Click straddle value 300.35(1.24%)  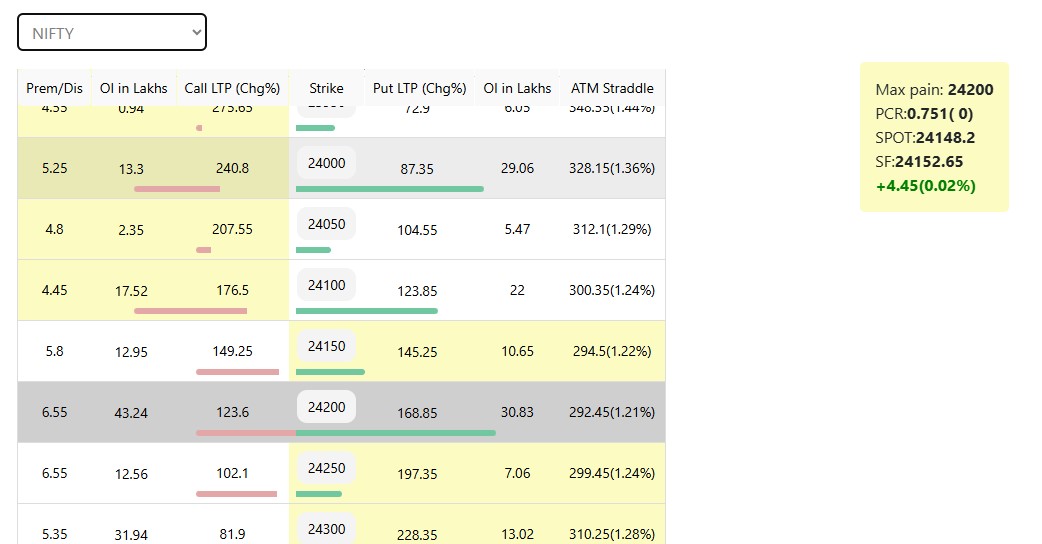612,290
